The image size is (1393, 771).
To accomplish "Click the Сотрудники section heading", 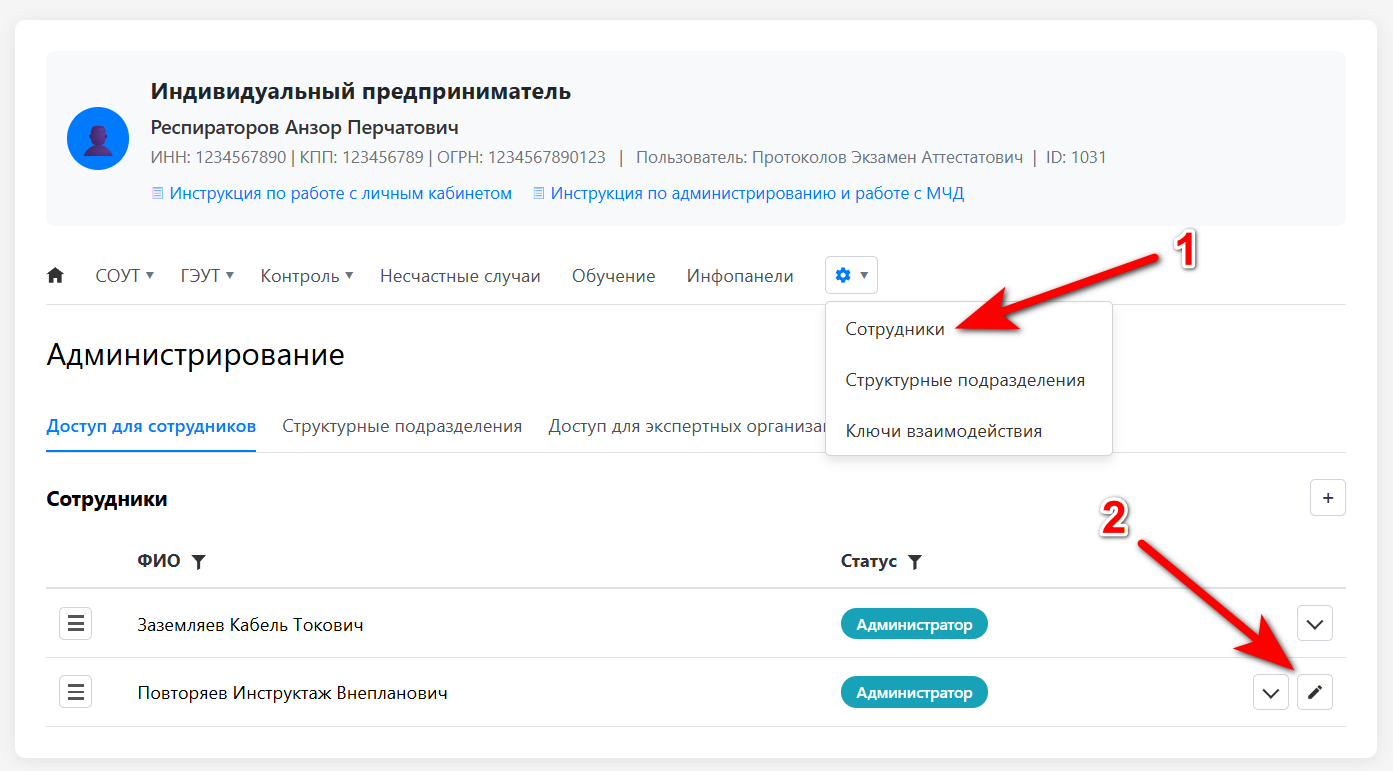I will point(107,498).
